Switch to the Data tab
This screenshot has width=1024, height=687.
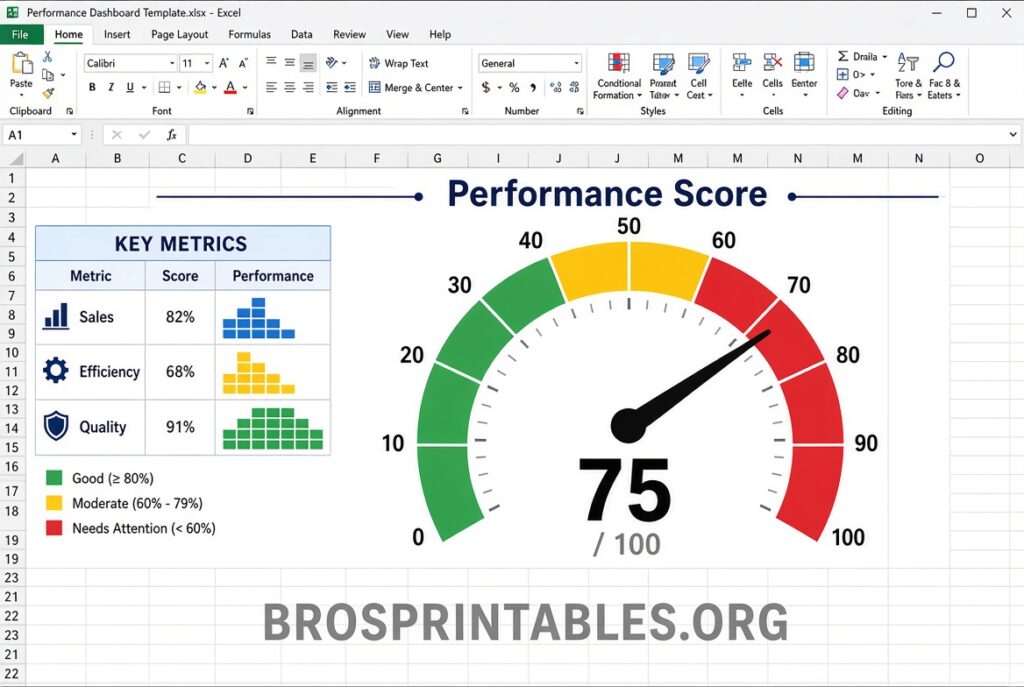point(302,35)
